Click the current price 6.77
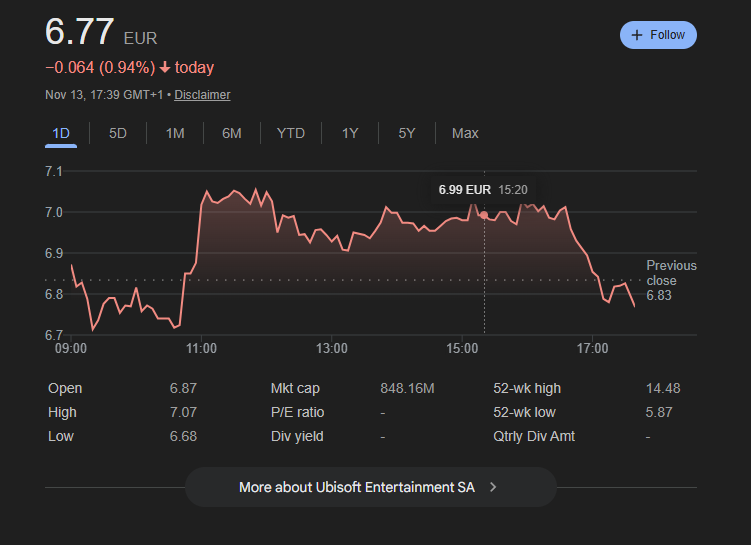This screenshot has height=545, width=751. pyautogui.click(x=80, y=32)
